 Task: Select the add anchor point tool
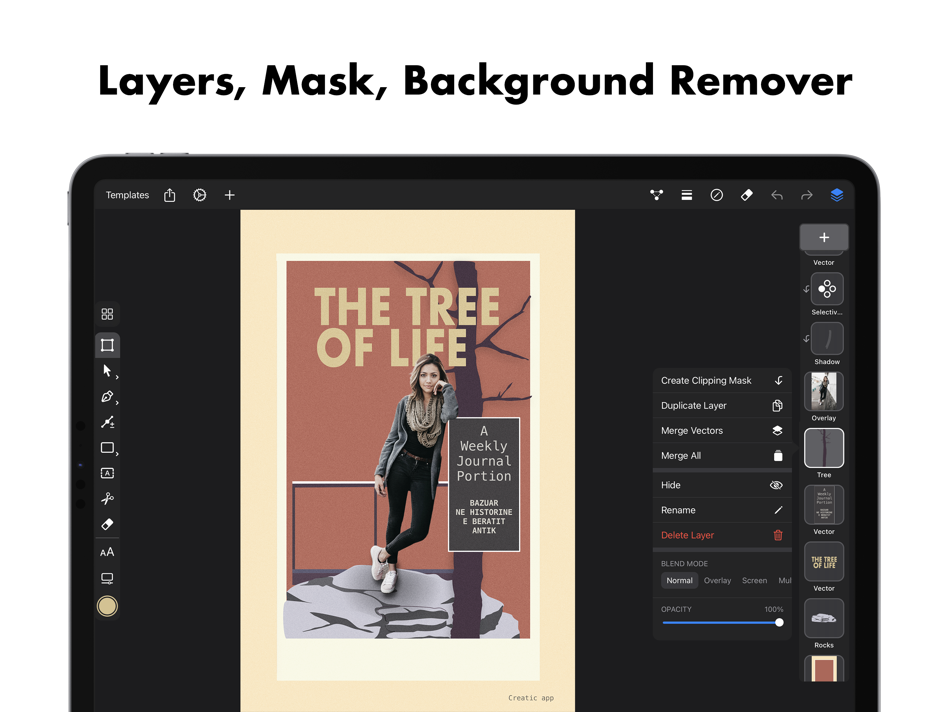point(107,422)
